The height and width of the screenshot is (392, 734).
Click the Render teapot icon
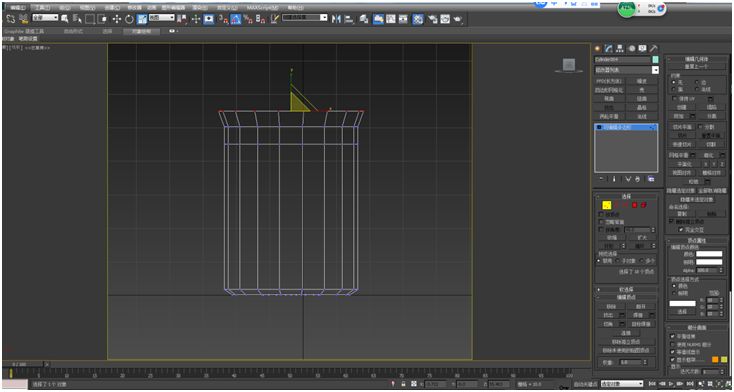(458, 19)
